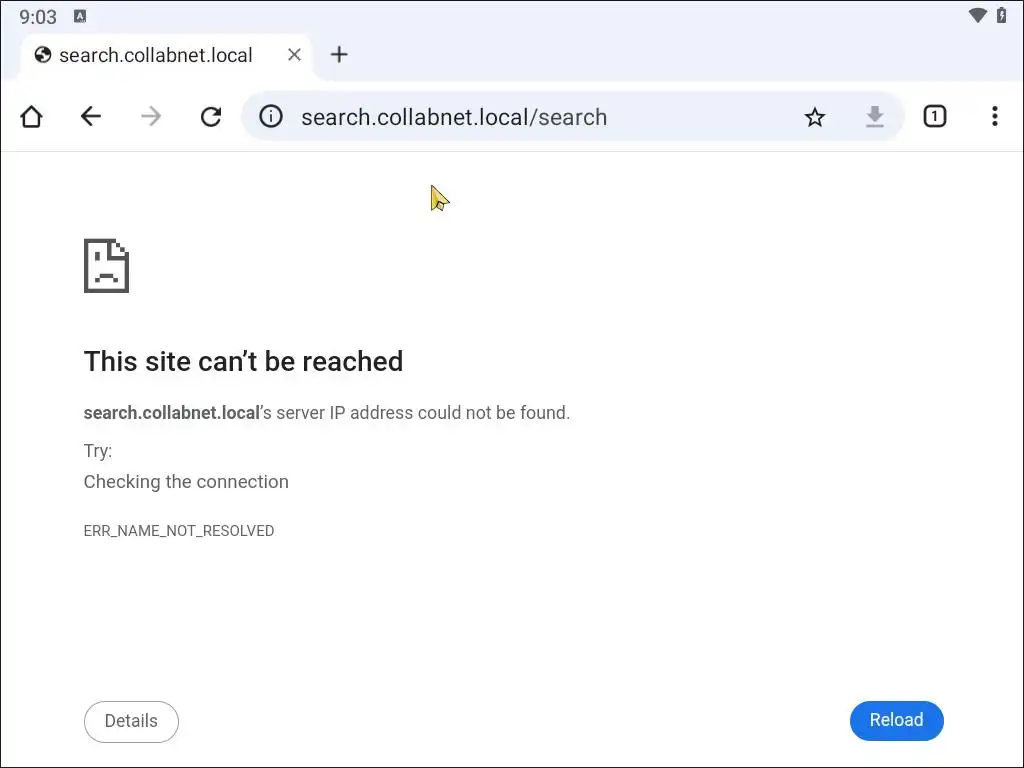
Task: Close the search.collabnet.local tab
Action: pos(294,55)
